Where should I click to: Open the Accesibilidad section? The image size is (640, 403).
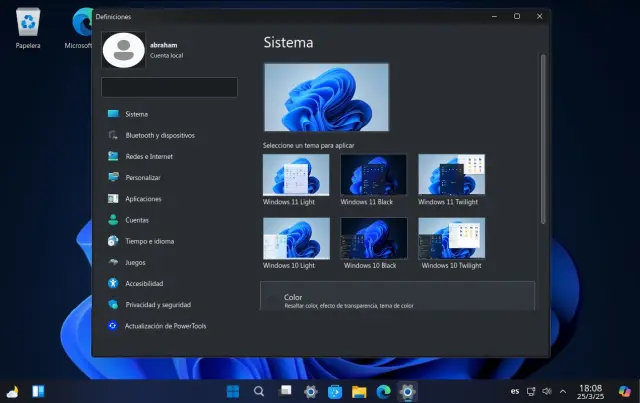point(144,283)
